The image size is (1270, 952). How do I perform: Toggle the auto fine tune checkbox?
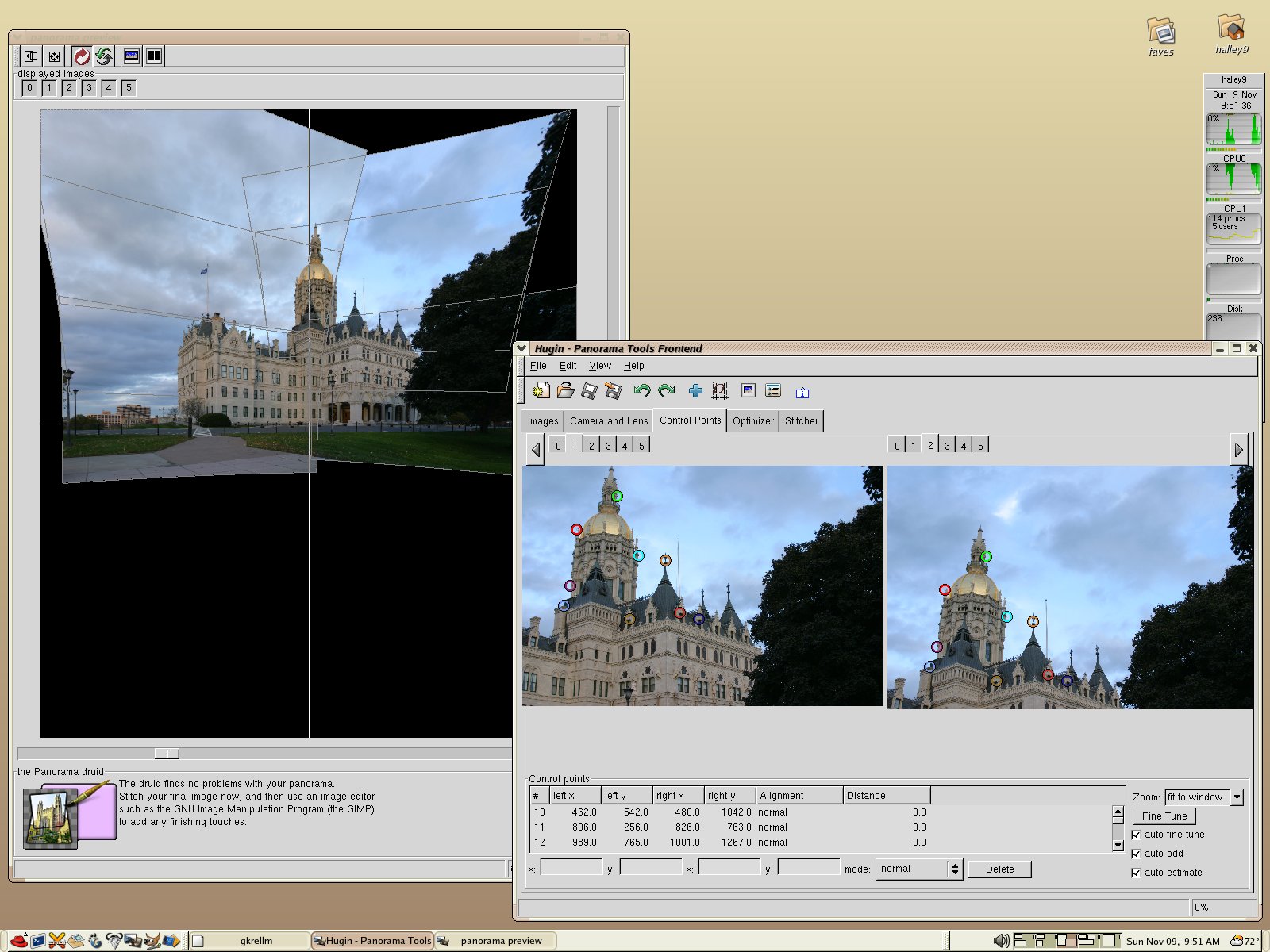point(1137,835)
